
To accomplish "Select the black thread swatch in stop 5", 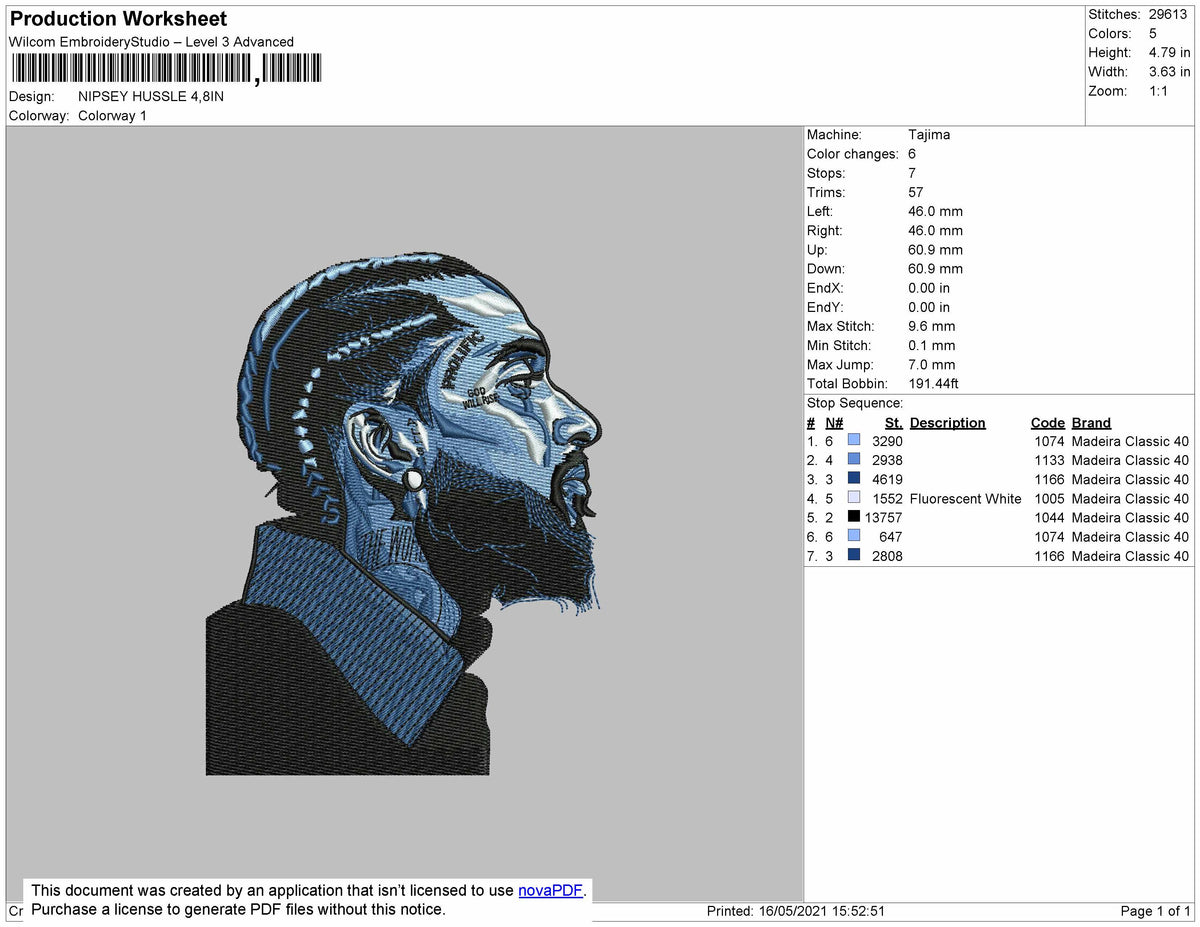I will 855,518.
